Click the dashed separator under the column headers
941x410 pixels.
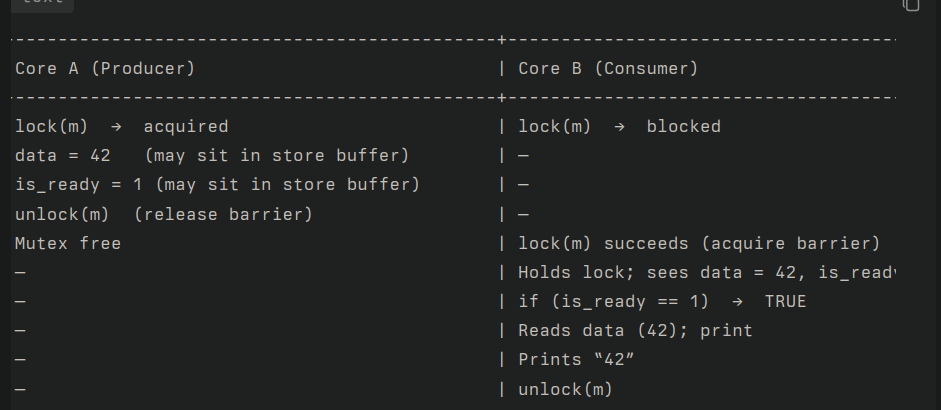coord(453,97)
